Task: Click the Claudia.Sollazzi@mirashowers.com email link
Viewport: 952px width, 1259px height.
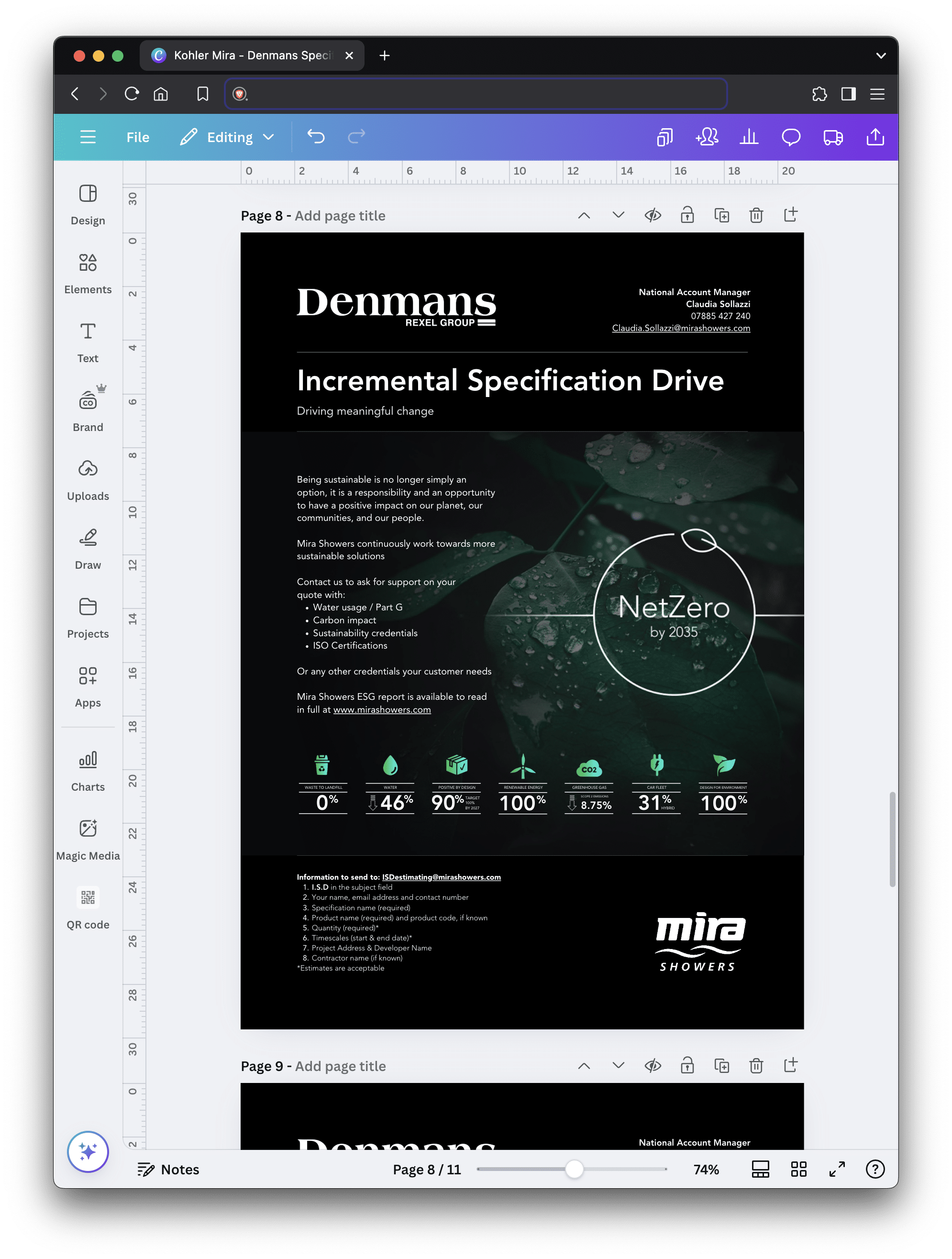Action: coord(681,328)
